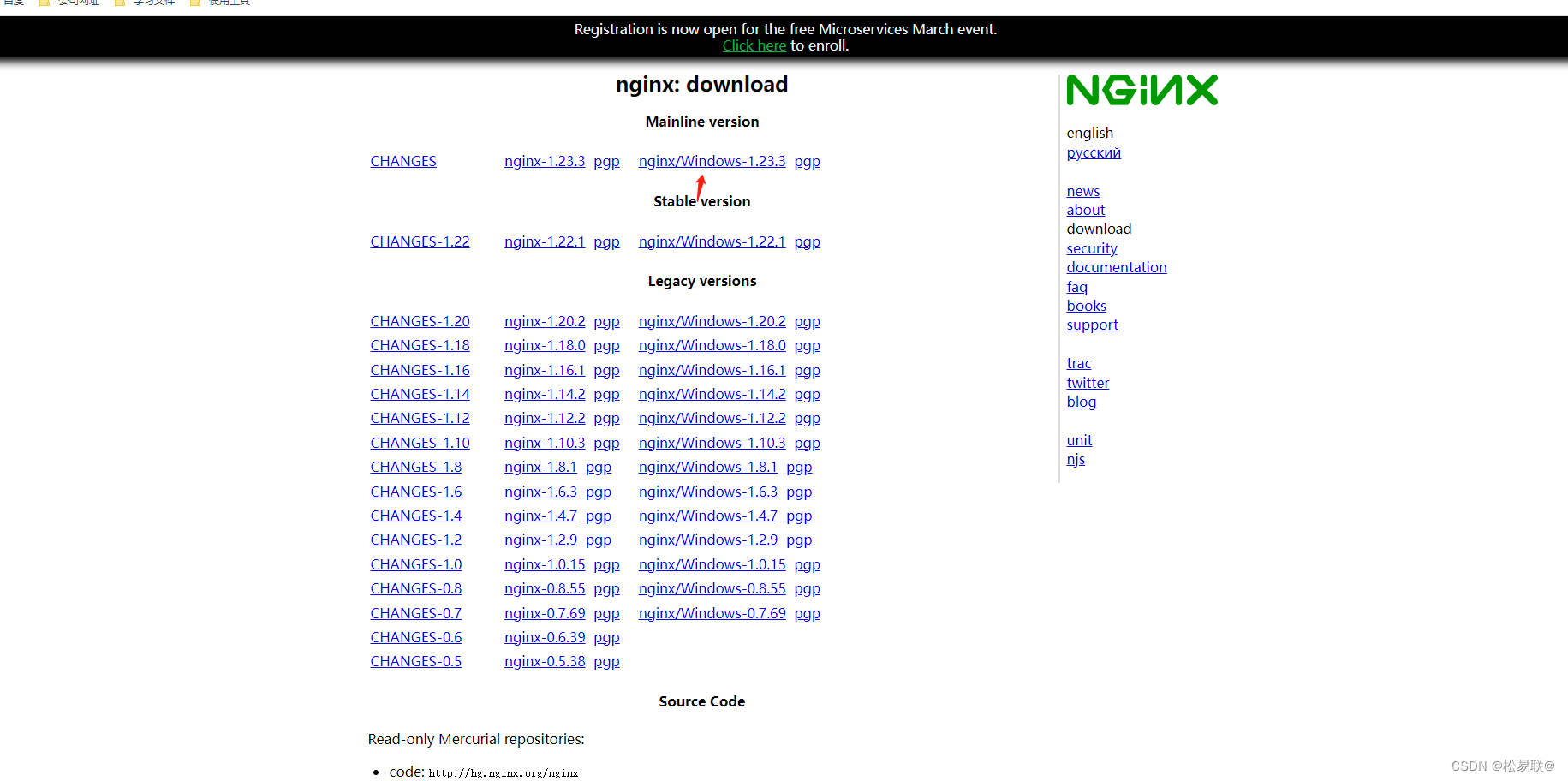Open the 'Click here' enroll link

click(x=754, y=46)
